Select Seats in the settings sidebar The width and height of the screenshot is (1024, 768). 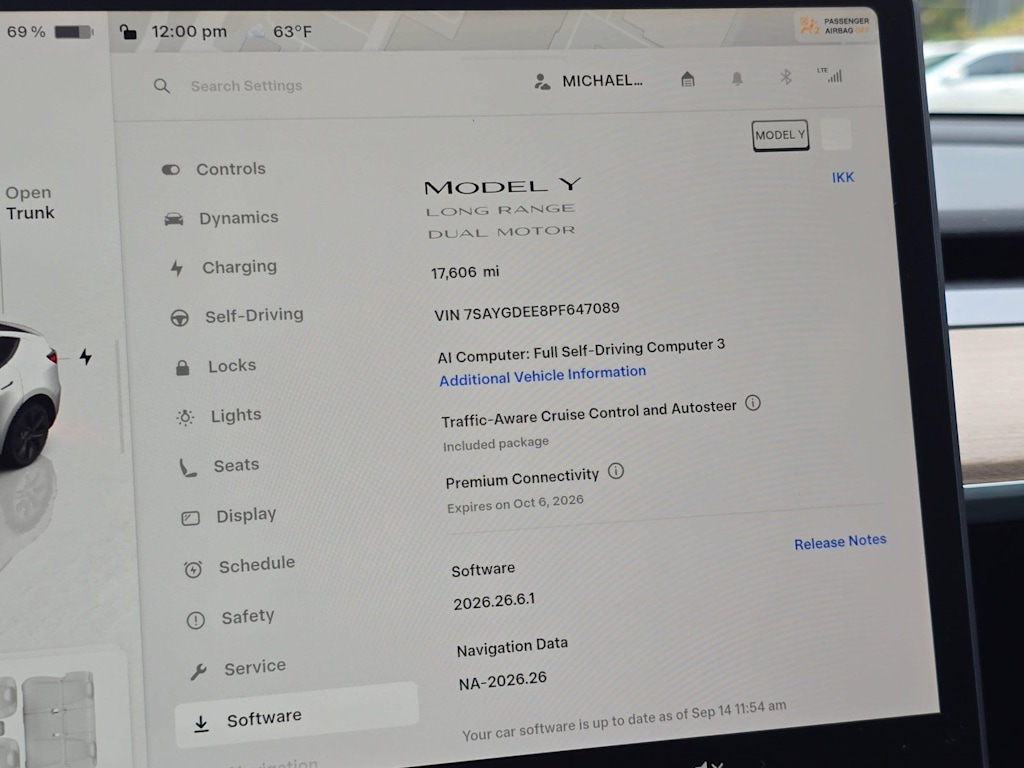[220, 466]
